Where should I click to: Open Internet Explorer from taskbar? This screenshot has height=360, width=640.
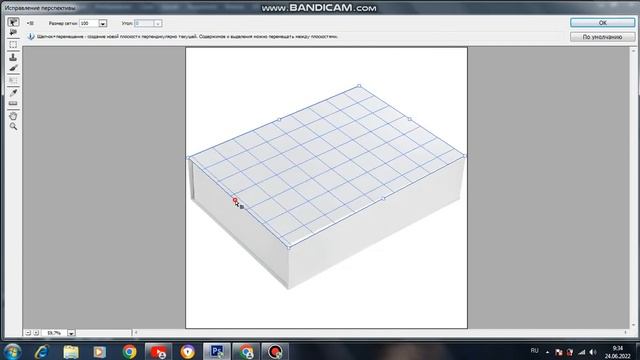click(x=42, y=351)
